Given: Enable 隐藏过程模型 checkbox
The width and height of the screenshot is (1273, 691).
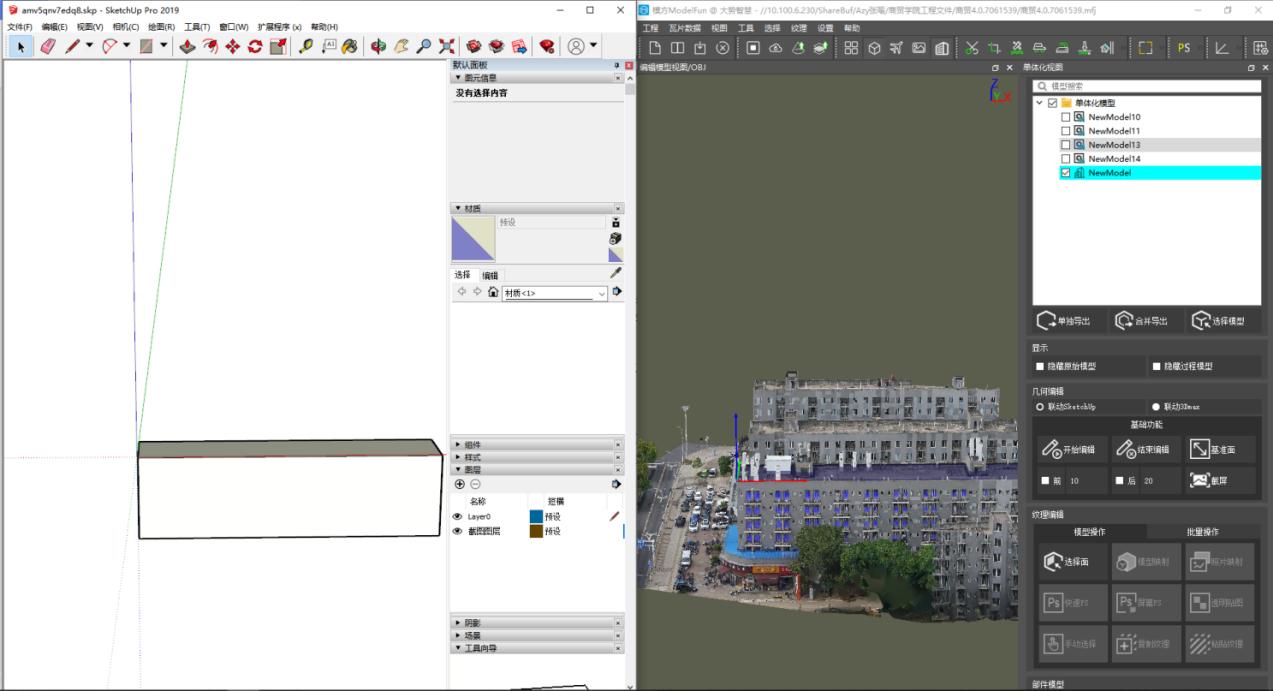Looking at the screenshot, I should (1157, 366).
